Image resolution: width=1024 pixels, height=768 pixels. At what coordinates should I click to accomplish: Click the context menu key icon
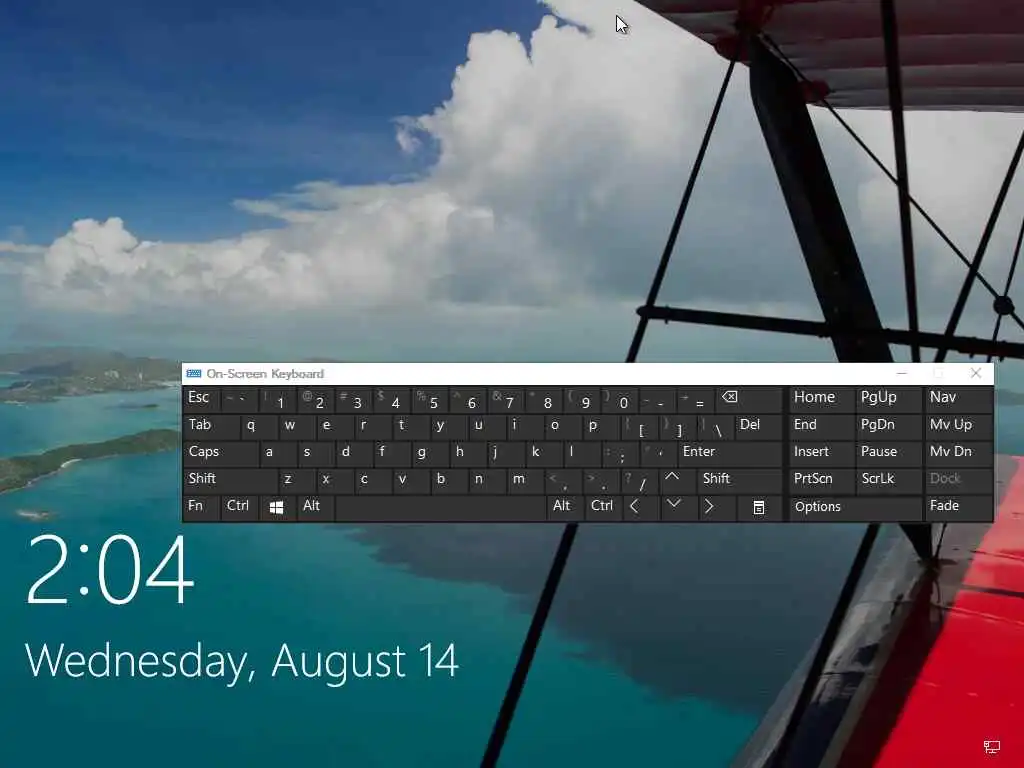tap(759, 507)
